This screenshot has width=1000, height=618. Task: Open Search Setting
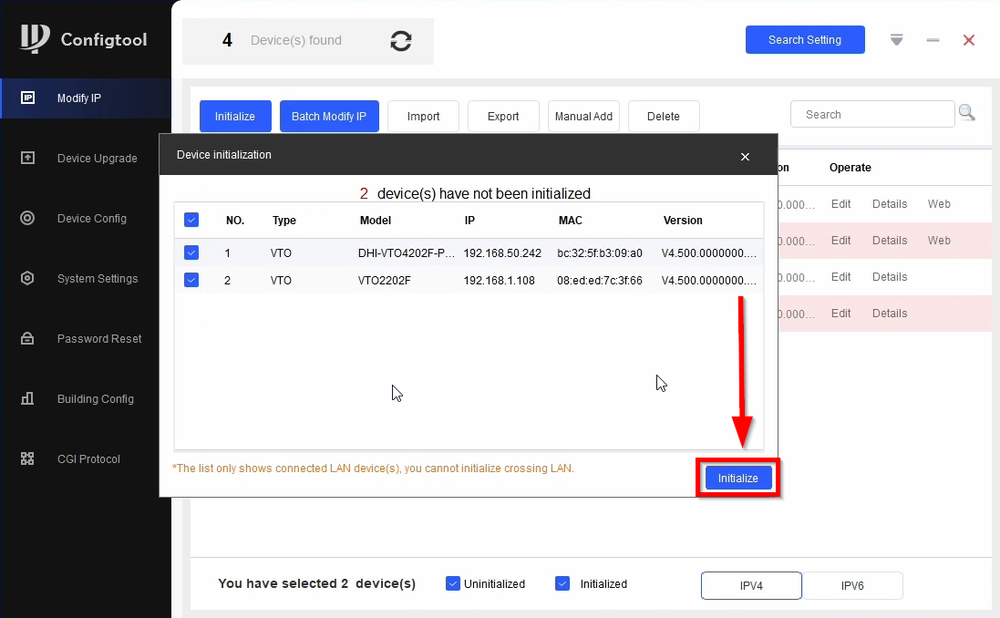click(805, 39)
